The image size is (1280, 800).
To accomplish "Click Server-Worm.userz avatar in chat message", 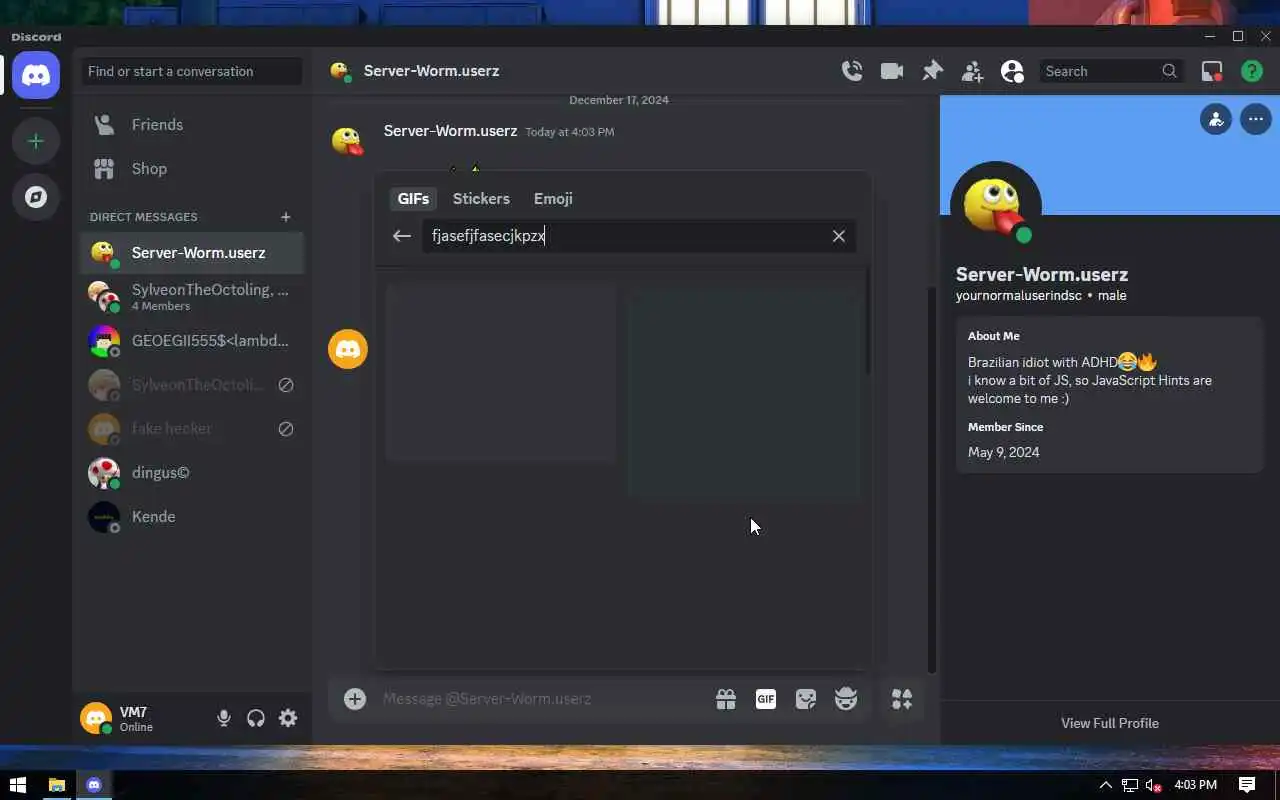I will point(347,141).
